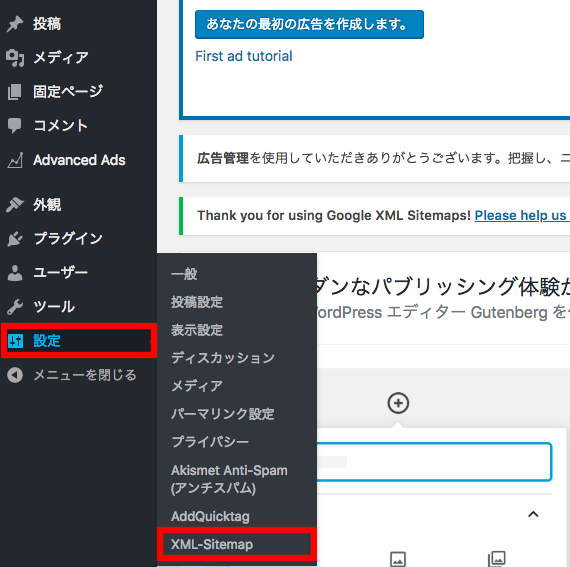
Task: Add a block with the circled plus icon
Action: pyautogui.click(x=398, y=403)
